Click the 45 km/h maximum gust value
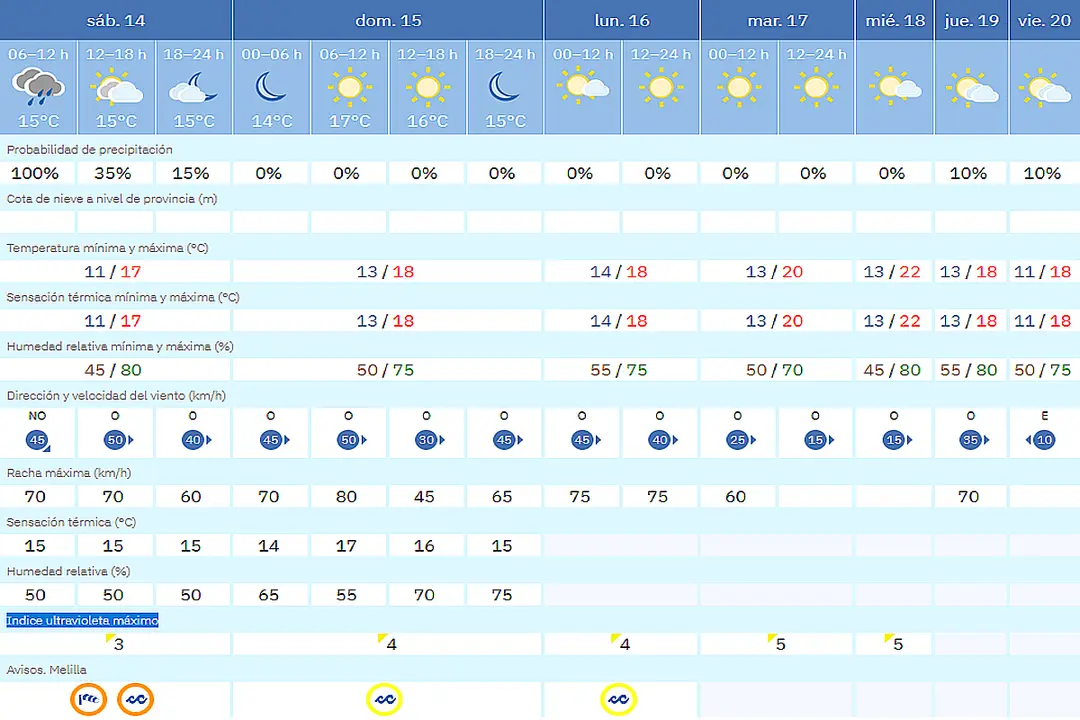1080x720 pixels. pyautogui.click(x=424, y=497)
